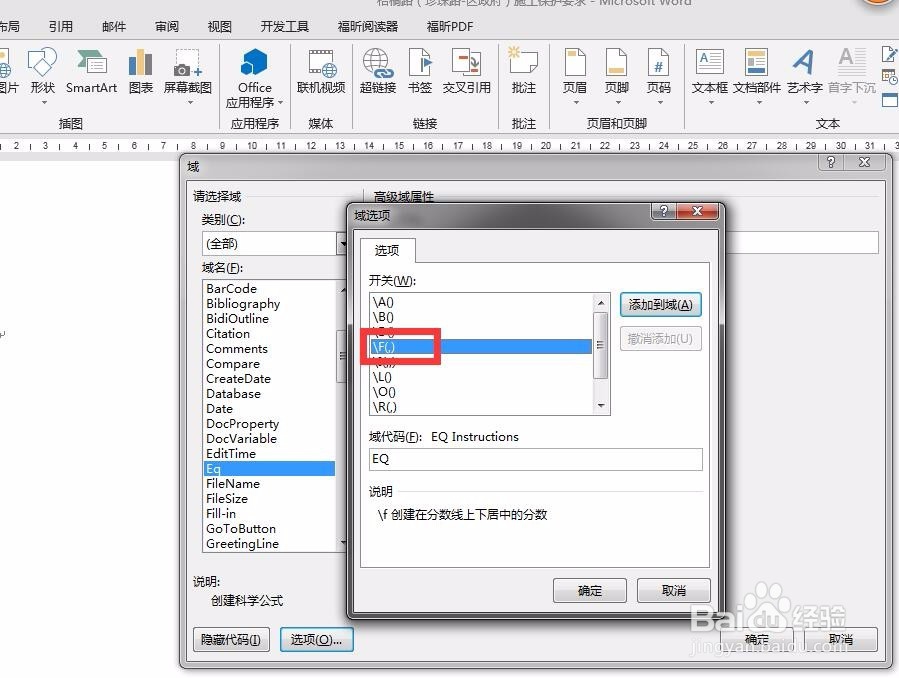
Task: Open the 引用 ribbon tab
Action: [x=60, y=26]
